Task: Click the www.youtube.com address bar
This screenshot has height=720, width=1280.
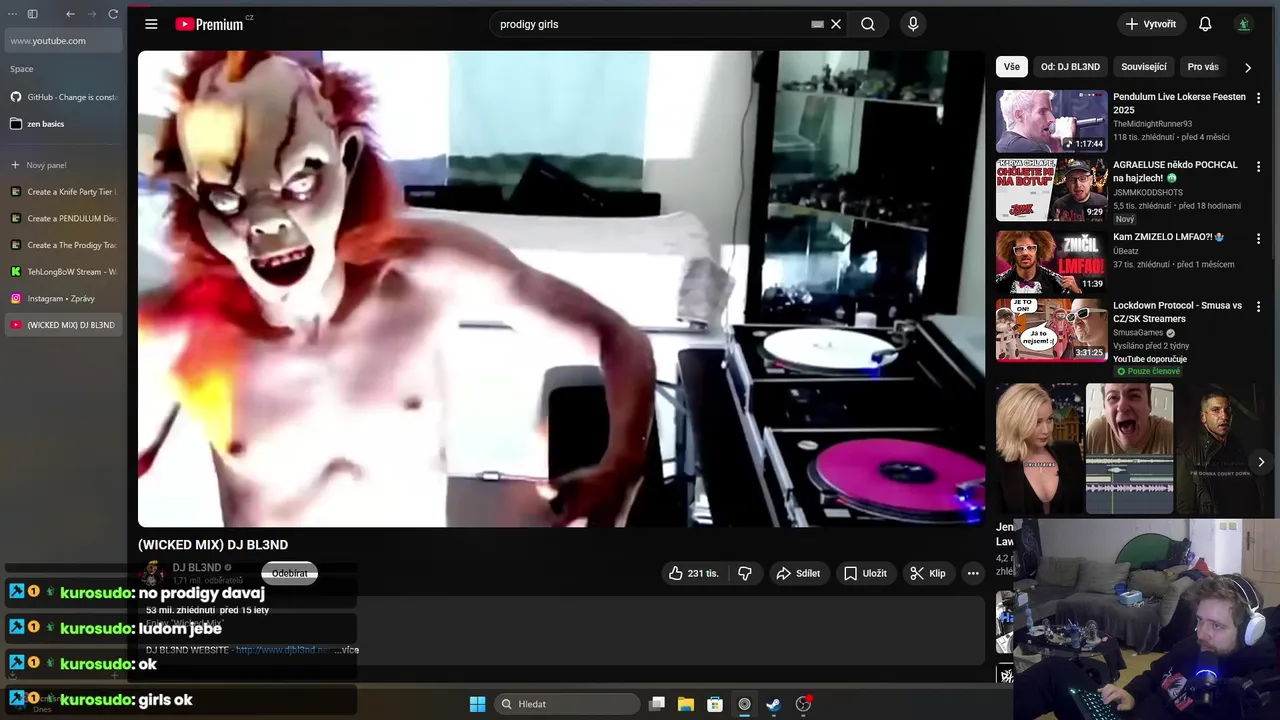Action: click(x=64, y=41)
